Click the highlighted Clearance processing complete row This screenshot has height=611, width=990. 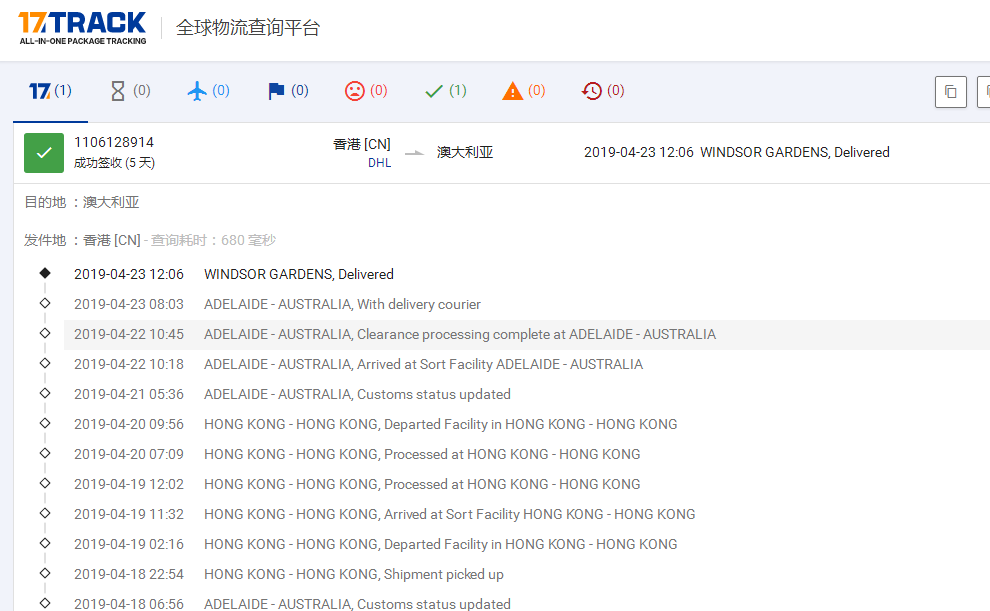click(459, 334)
